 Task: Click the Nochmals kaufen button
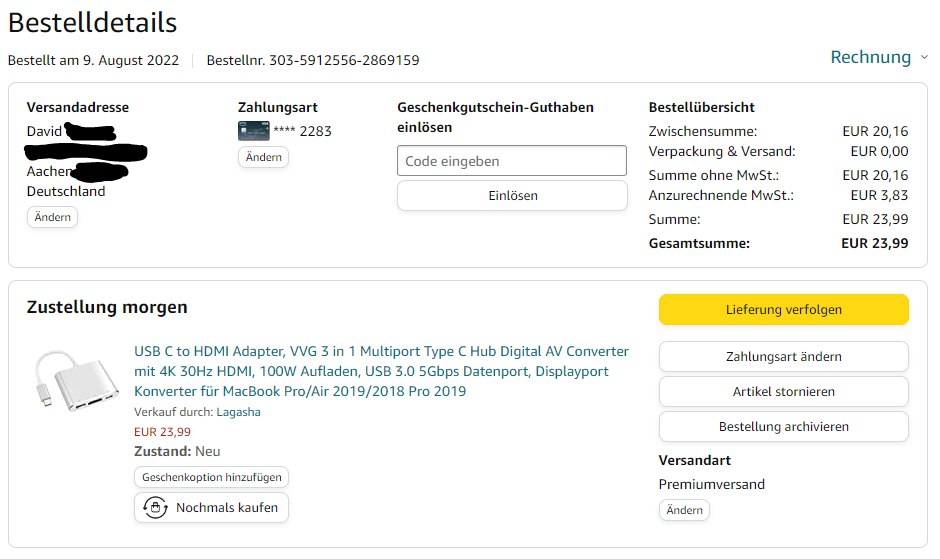click(212, 508)
